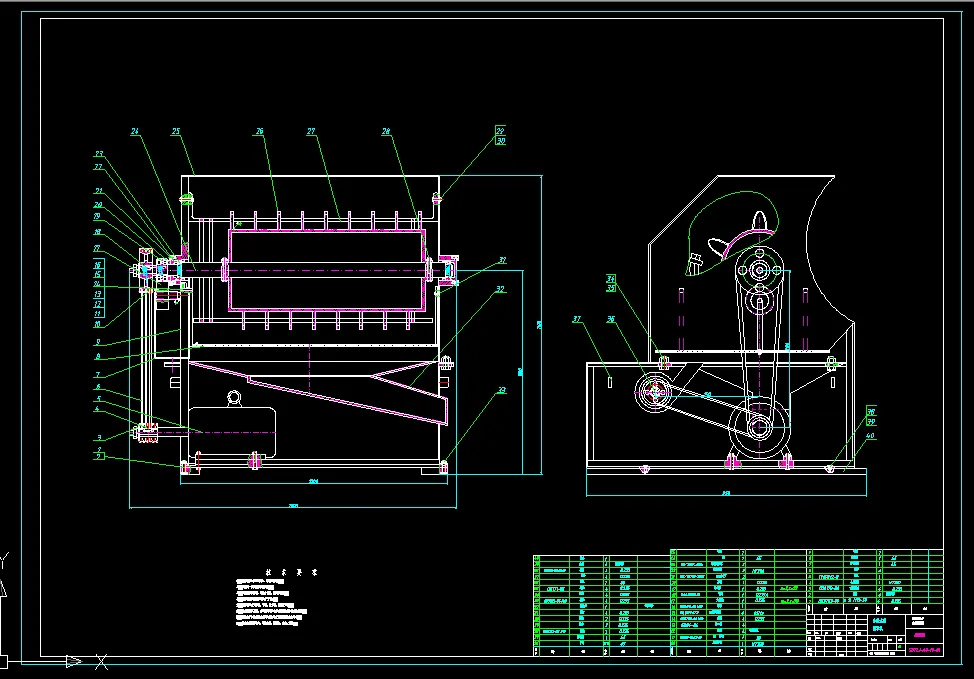Click part callout number 8
974x679 pixels.
point(98,356)
